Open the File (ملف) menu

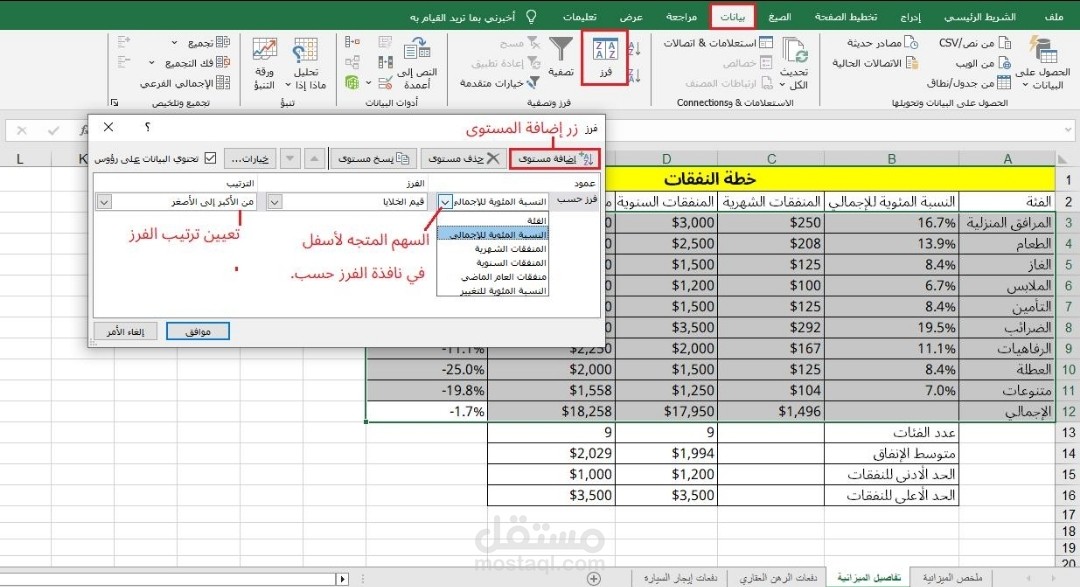pyautogui.click(x=1053, y=17)
